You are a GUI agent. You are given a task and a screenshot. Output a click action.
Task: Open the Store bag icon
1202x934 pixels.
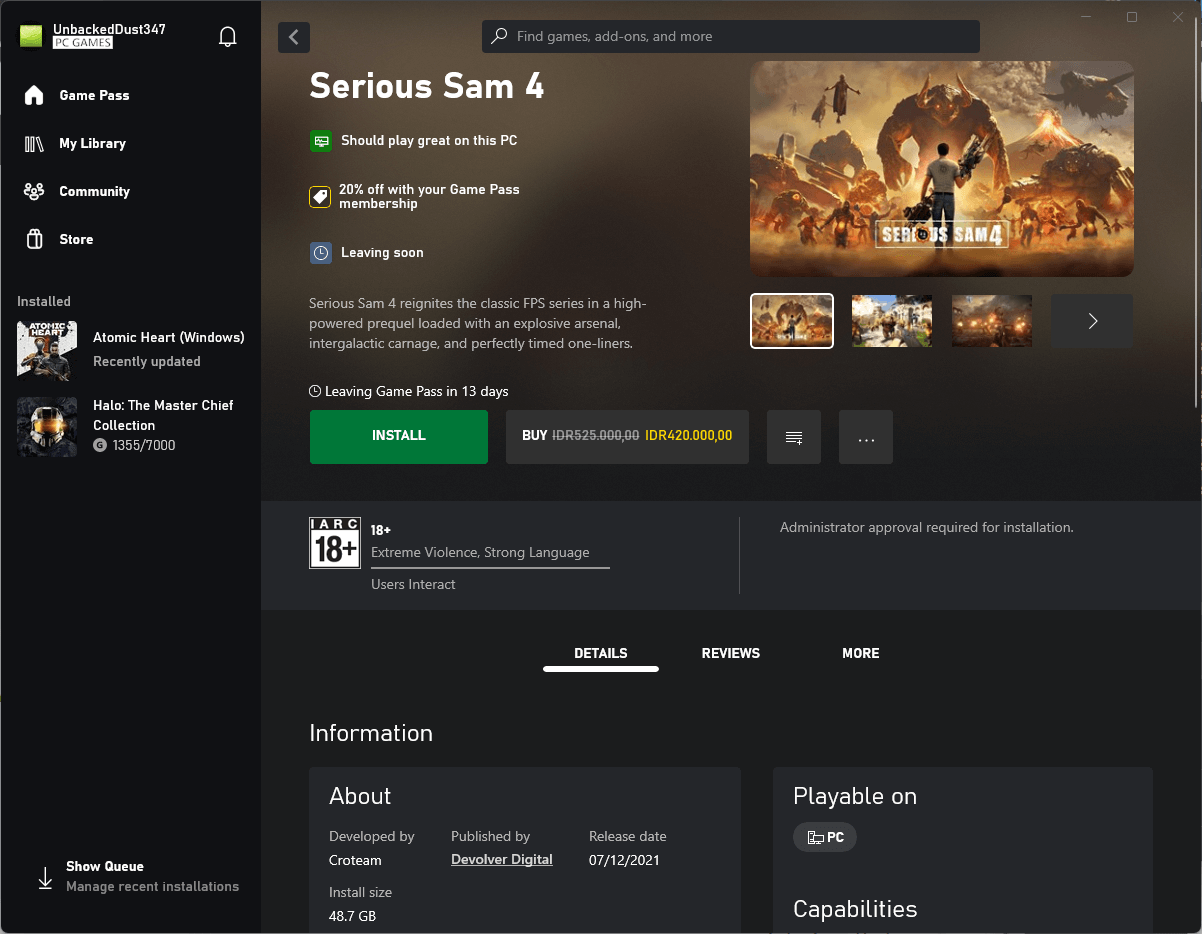click(x=34, y=239)
